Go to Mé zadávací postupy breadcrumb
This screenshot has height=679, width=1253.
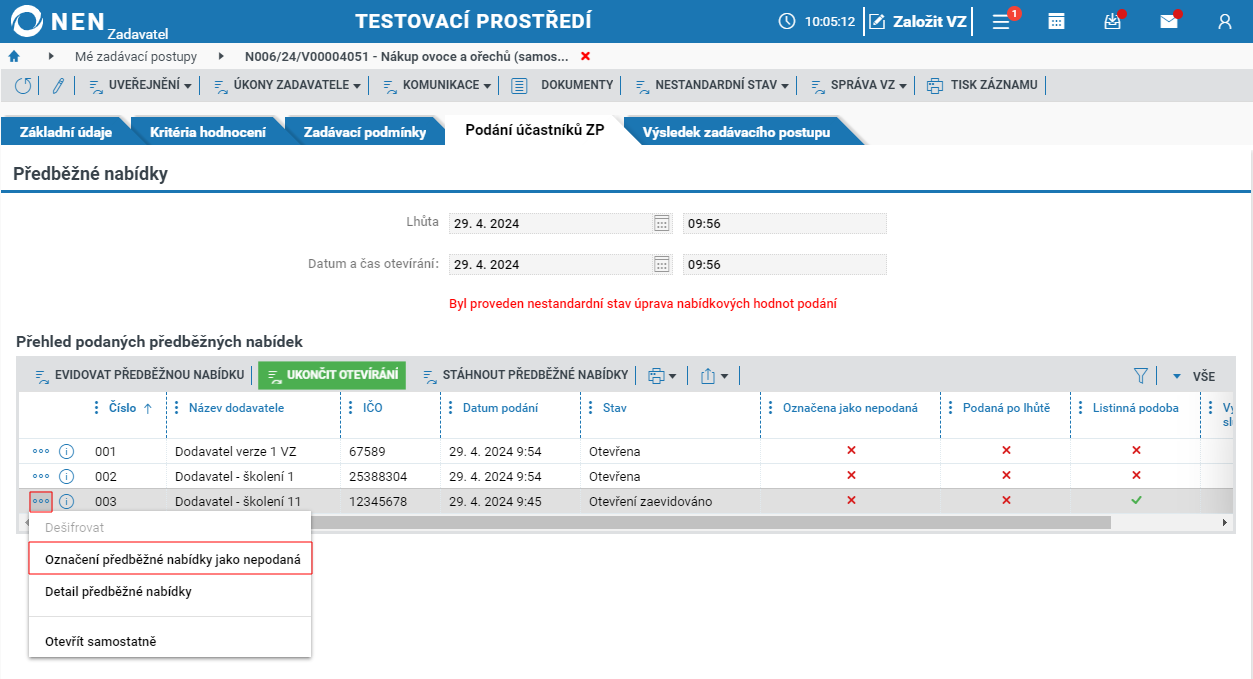click(x=136, y=56)
